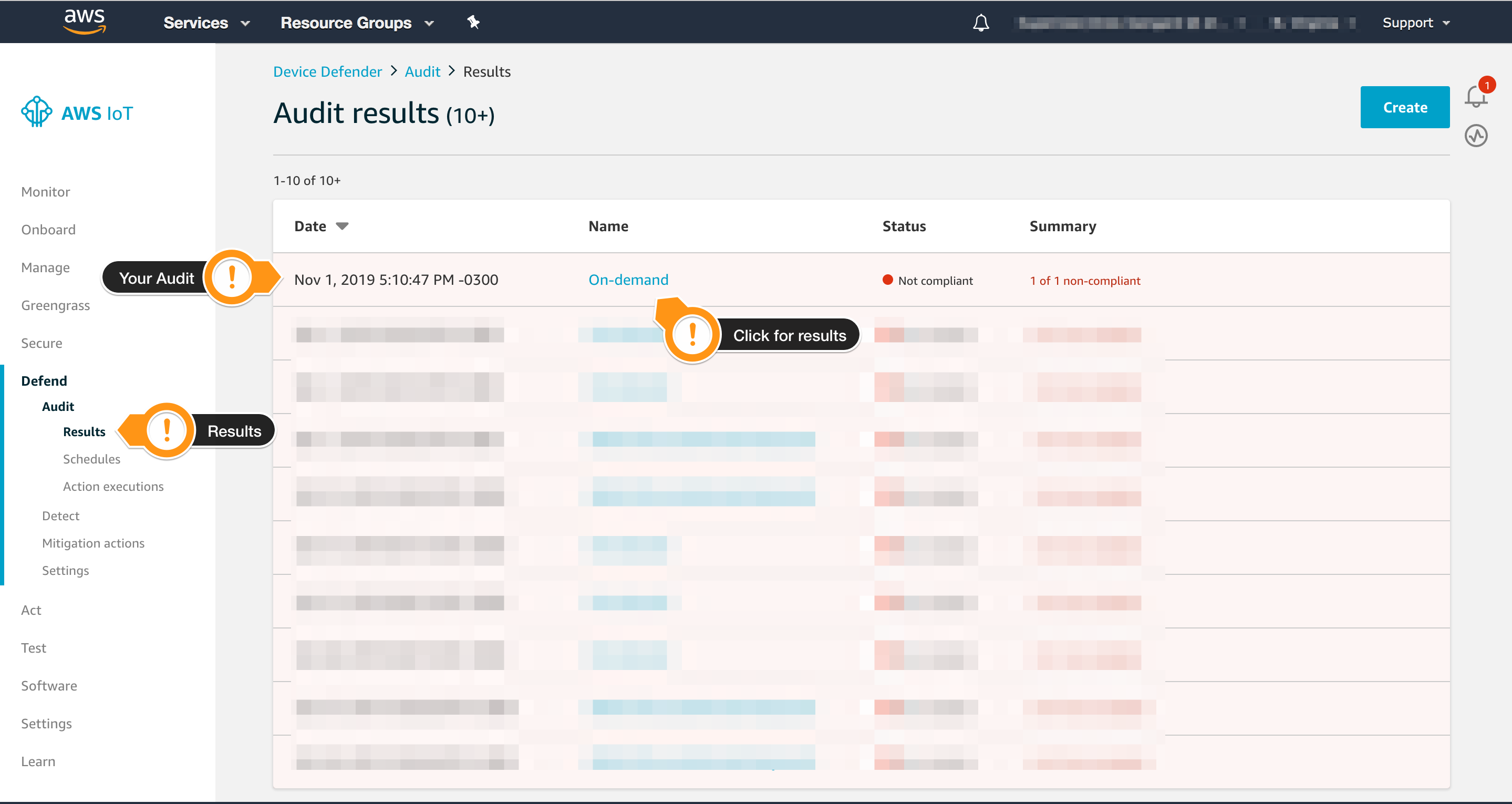The image size is (1512, 804).
Task: Open Manage in the sidebar
Action: tap(45, 268)
